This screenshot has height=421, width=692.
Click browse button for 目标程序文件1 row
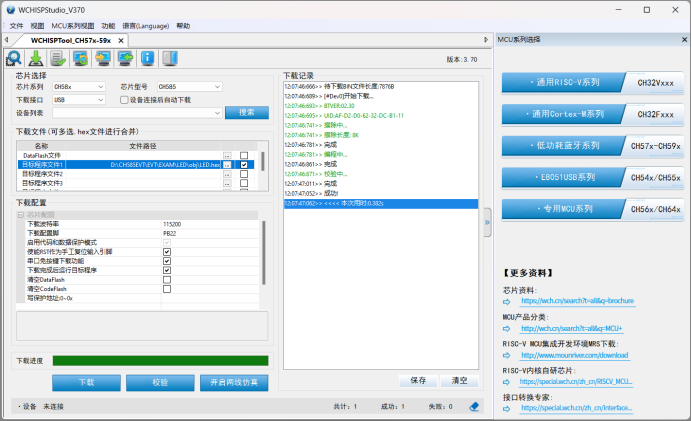[227, 165]
